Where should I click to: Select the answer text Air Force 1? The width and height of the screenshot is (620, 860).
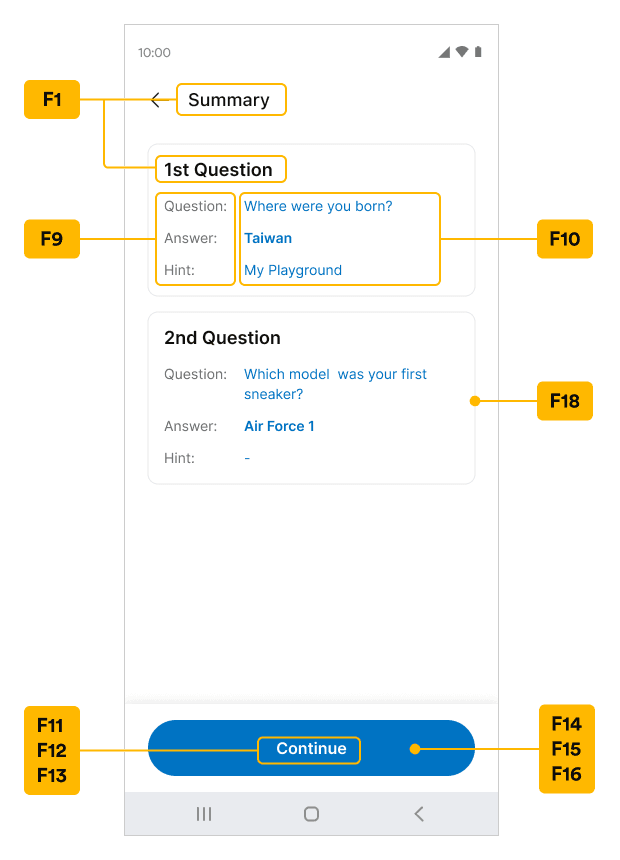tap(279, 426)
